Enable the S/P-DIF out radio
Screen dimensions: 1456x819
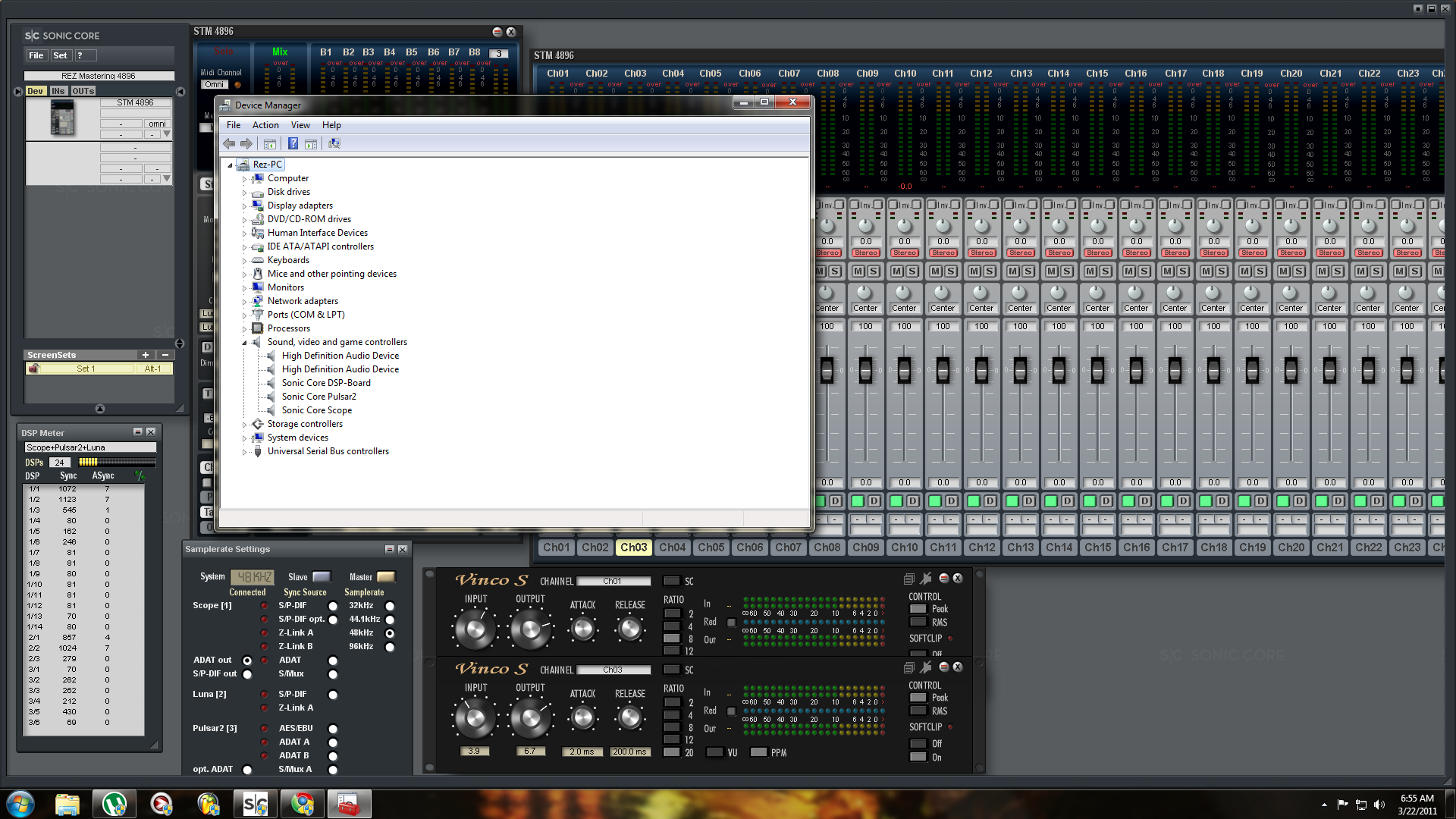(x=247, y=674)
